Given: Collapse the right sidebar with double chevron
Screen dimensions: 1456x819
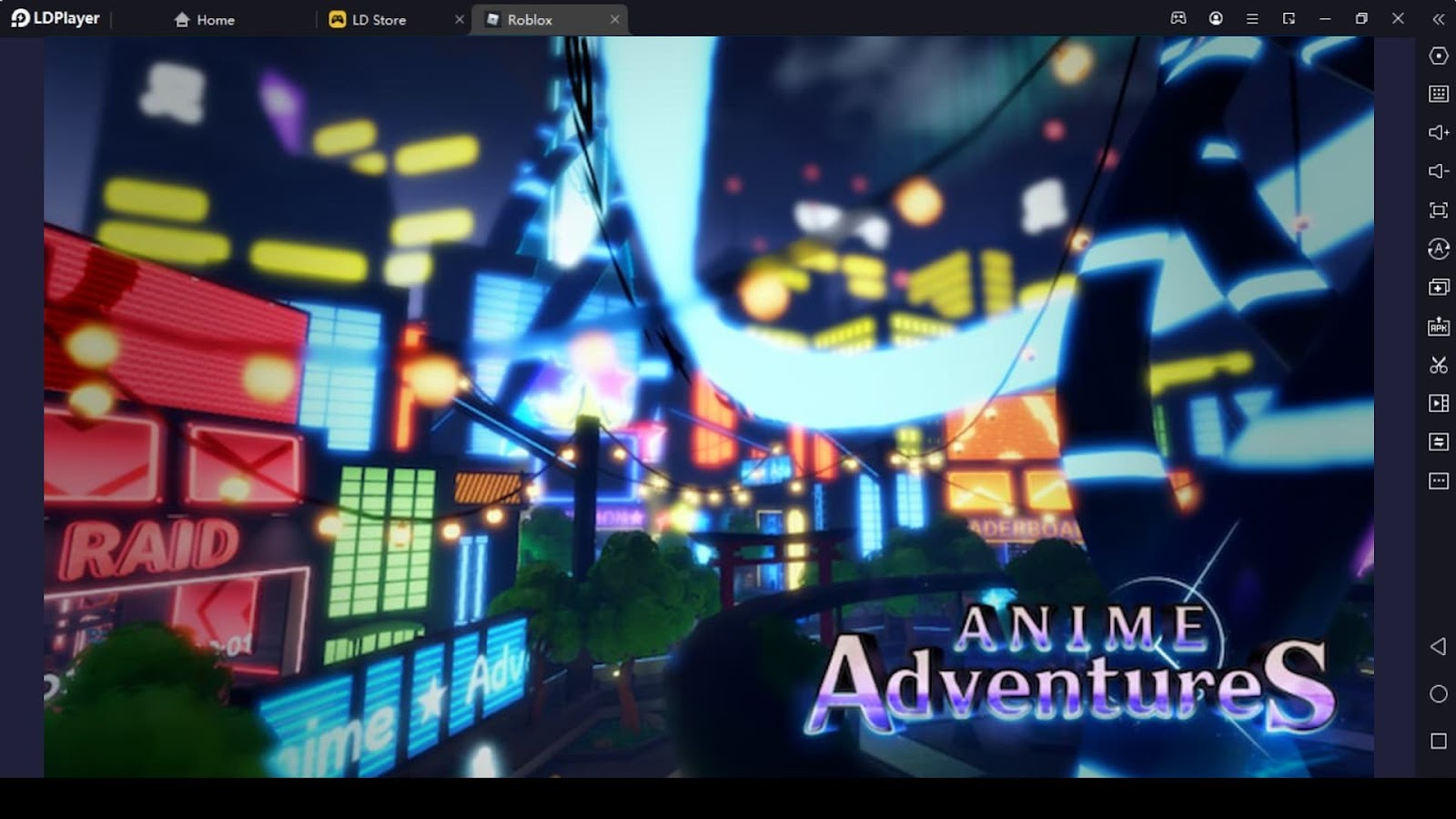Looking at the screenshot, I should tap(1438, 19).
